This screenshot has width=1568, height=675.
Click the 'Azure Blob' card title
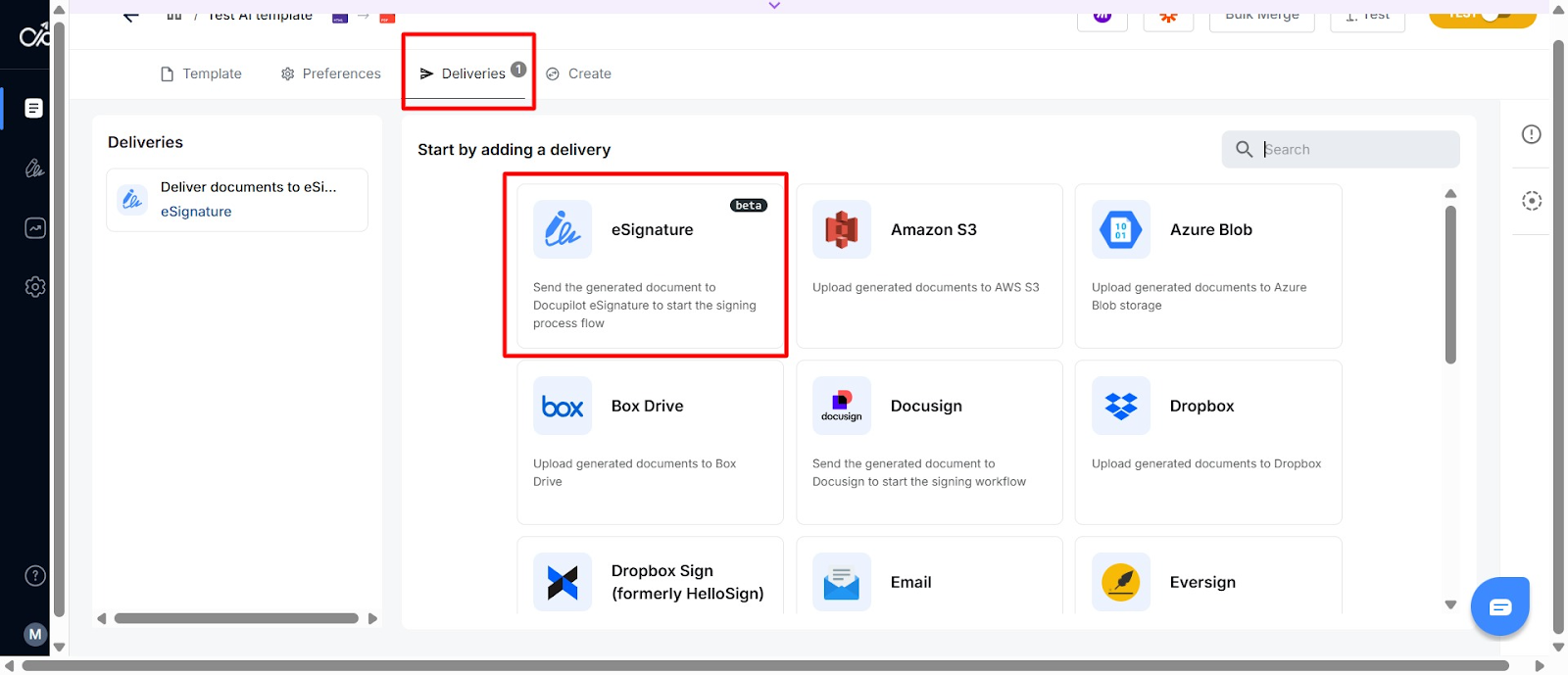tap(1211, 229)
